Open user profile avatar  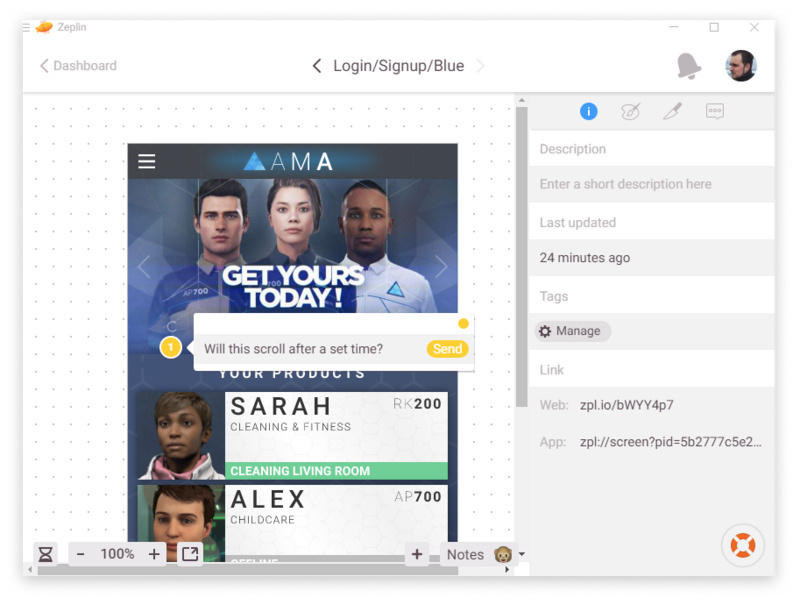pos(741,66)
